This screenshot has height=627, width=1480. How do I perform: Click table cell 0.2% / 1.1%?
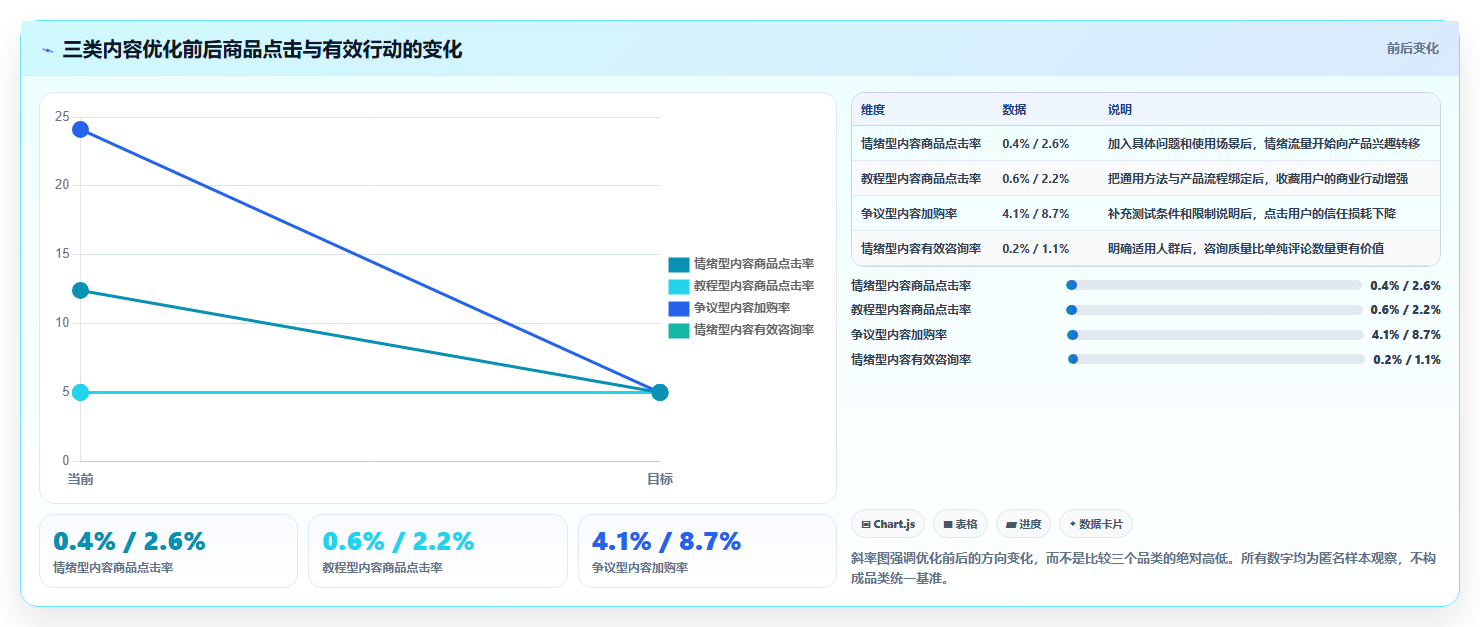click(1035, 248)
